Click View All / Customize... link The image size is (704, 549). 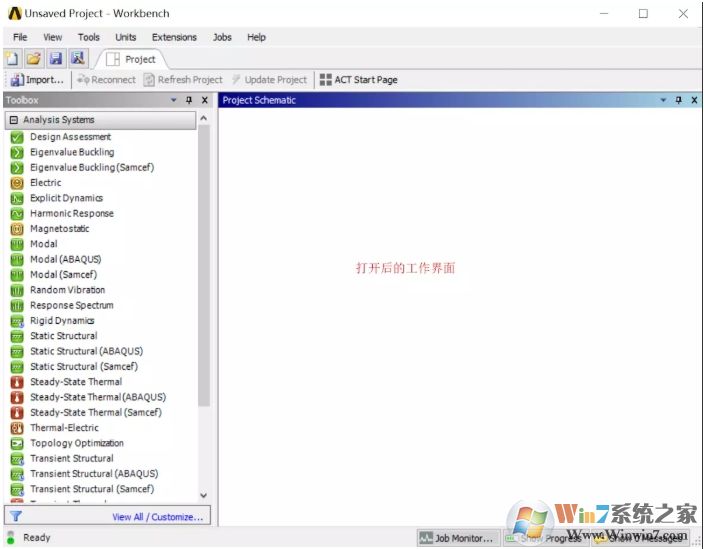158,517
